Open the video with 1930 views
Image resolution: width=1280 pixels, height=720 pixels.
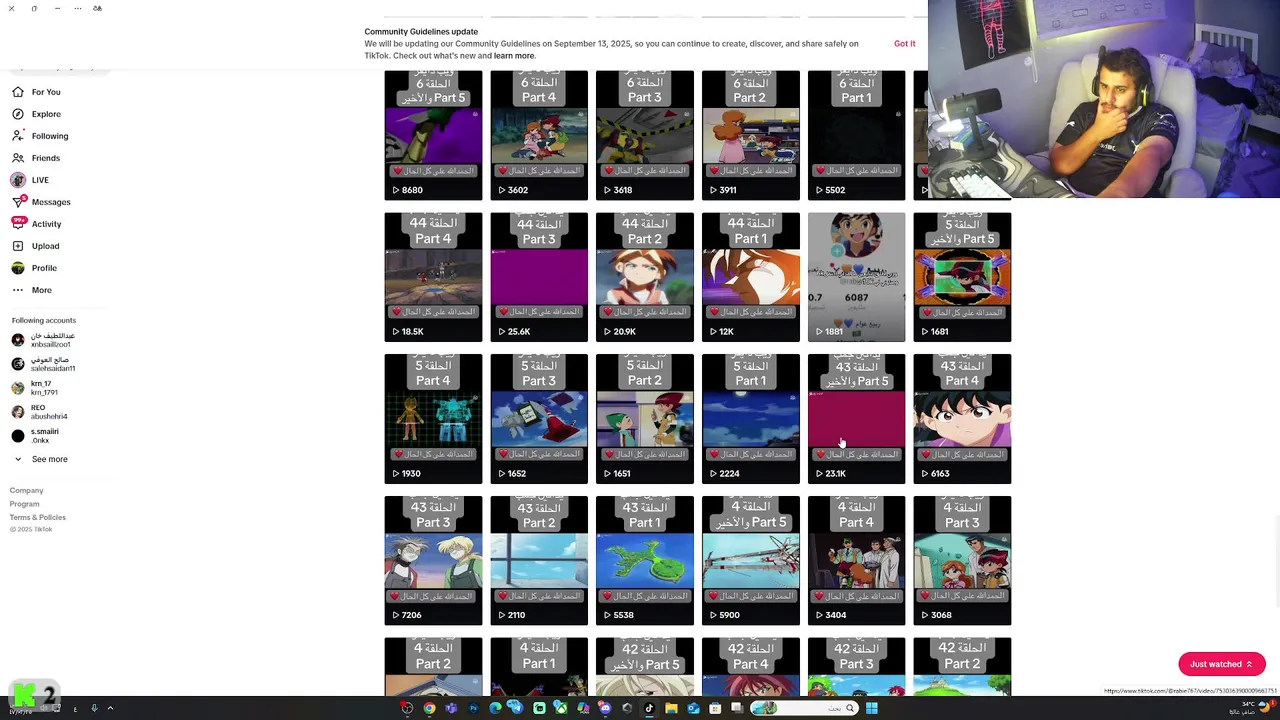click(433, 419)
